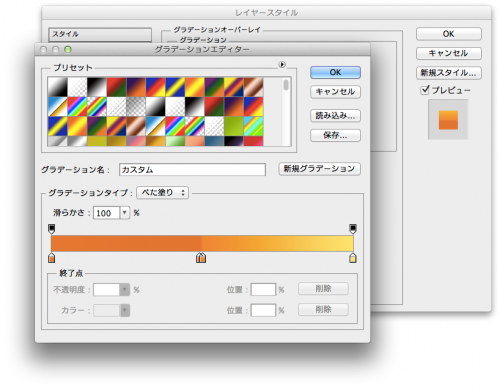Select the left orange color stop
The width and height of the screenshot is (500, 391).
(52, 258)
